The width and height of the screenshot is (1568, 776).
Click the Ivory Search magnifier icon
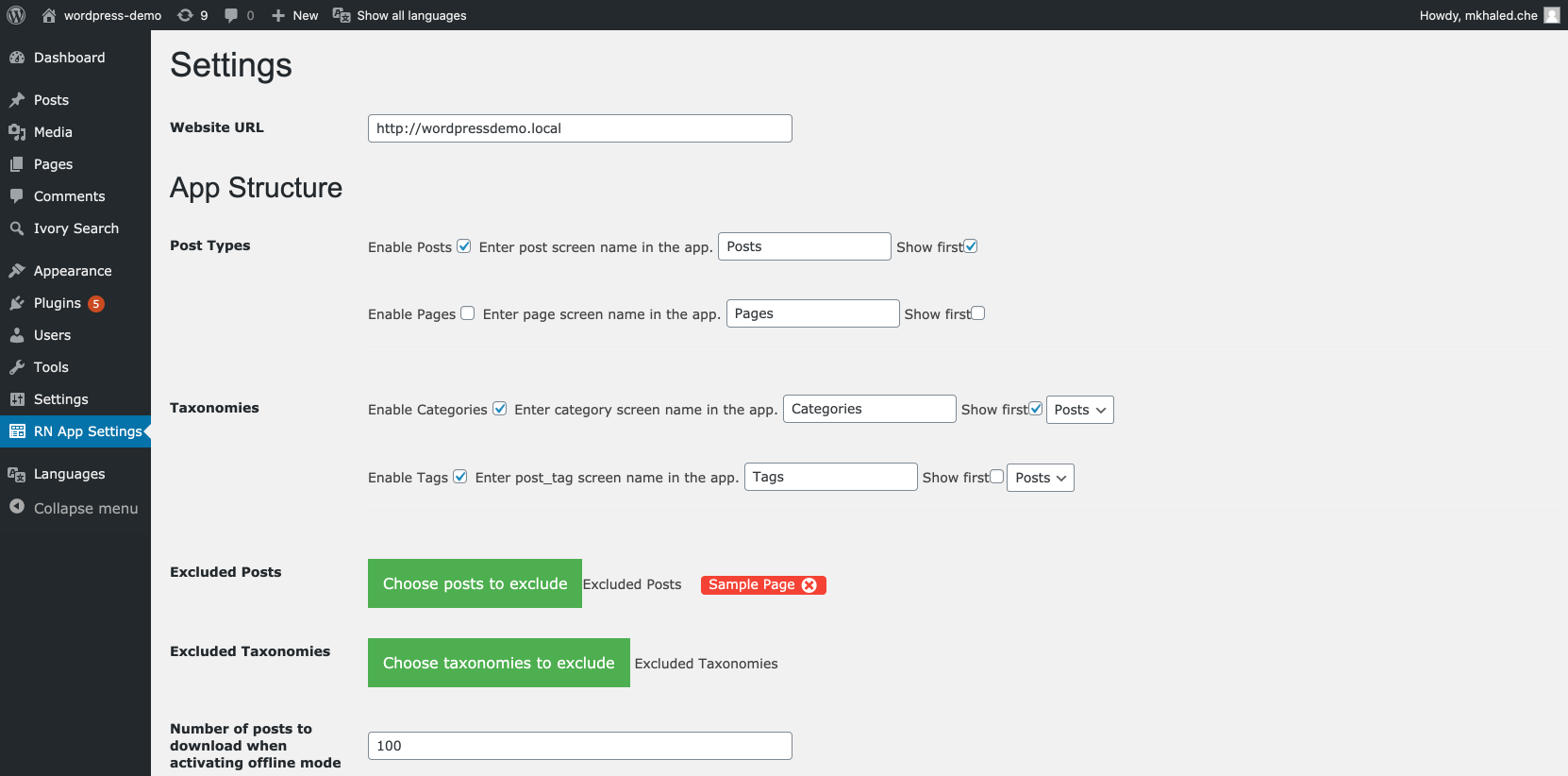[17, 228]
